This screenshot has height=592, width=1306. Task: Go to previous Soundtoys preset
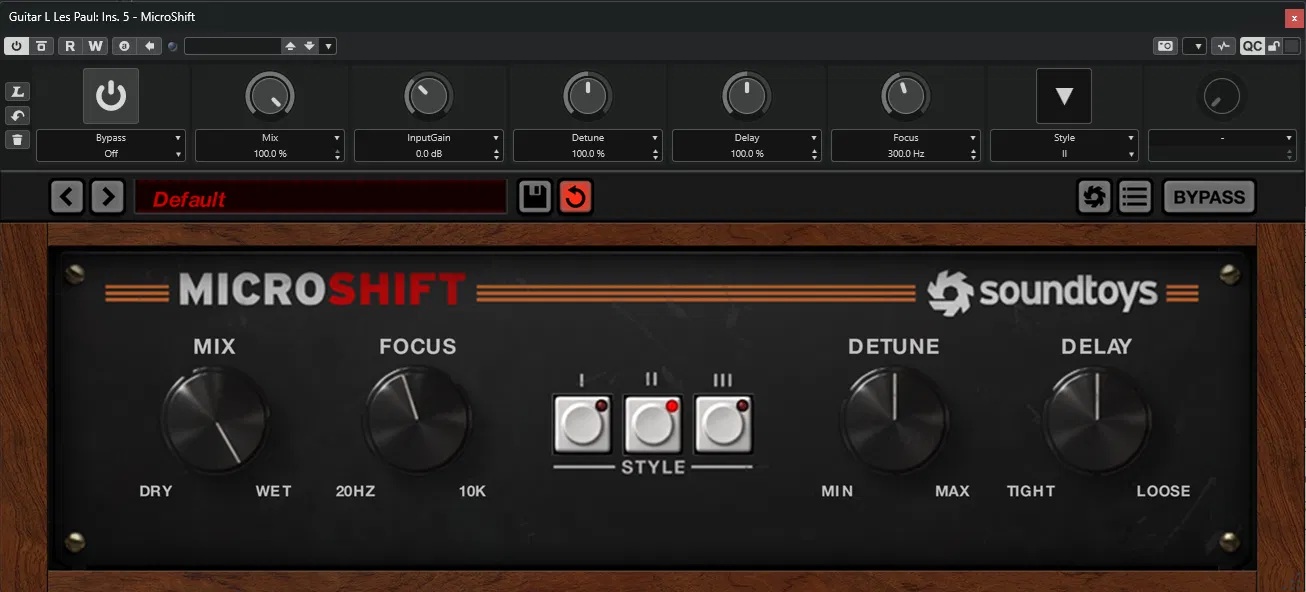pyautogui.click(x=67, y=197)
